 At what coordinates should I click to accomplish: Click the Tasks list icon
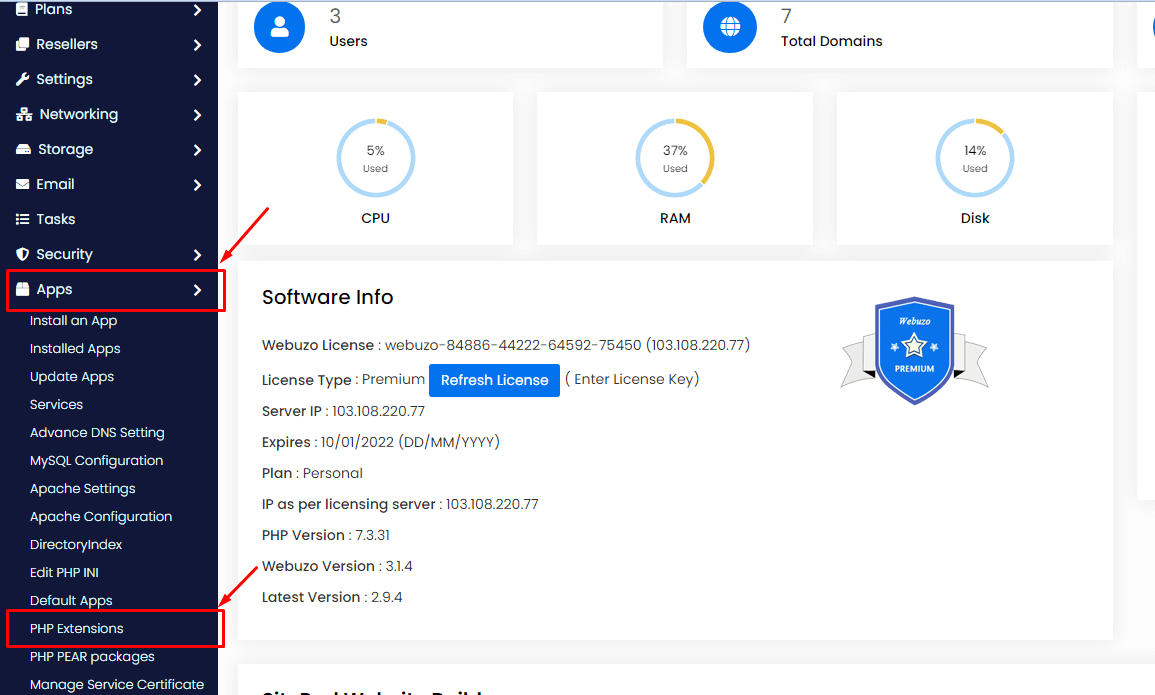pyautogui.click(x=22, y=219)
